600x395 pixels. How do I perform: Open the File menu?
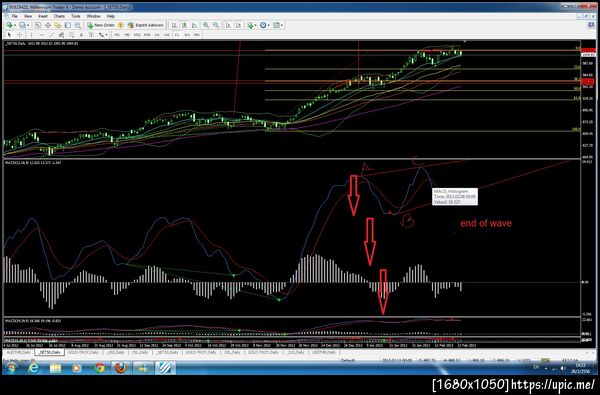click(x=15, y=16)
